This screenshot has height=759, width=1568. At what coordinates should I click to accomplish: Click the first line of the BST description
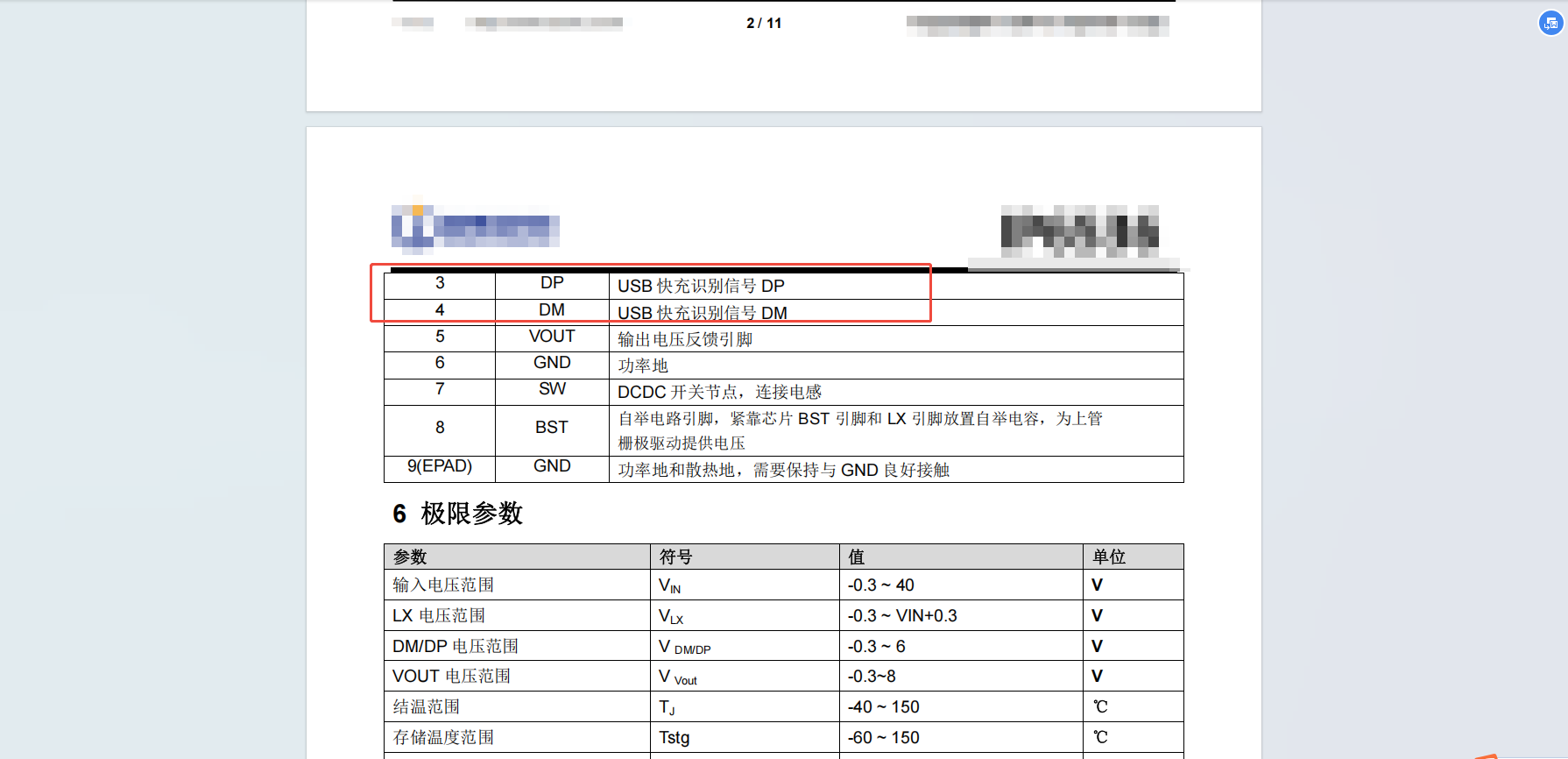(x=860, y=419)
